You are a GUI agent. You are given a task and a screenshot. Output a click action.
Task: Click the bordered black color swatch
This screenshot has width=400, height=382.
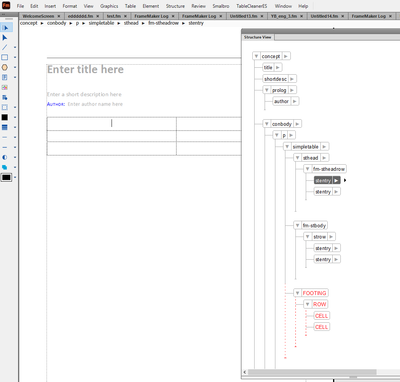[x=6, y=177]
